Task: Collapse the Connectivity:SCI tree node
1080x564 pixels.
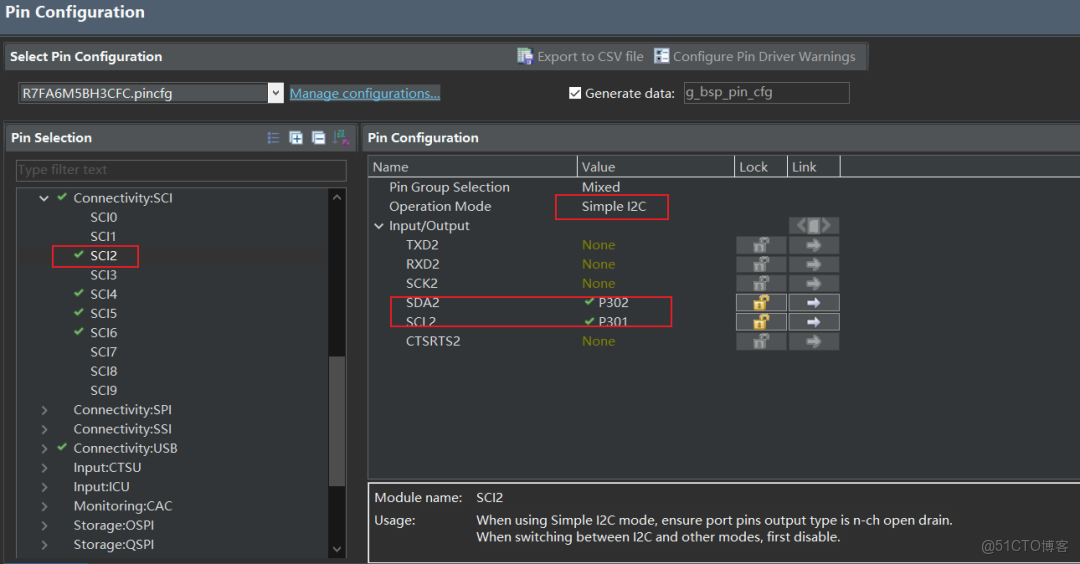Action: [x=44, y=198]
